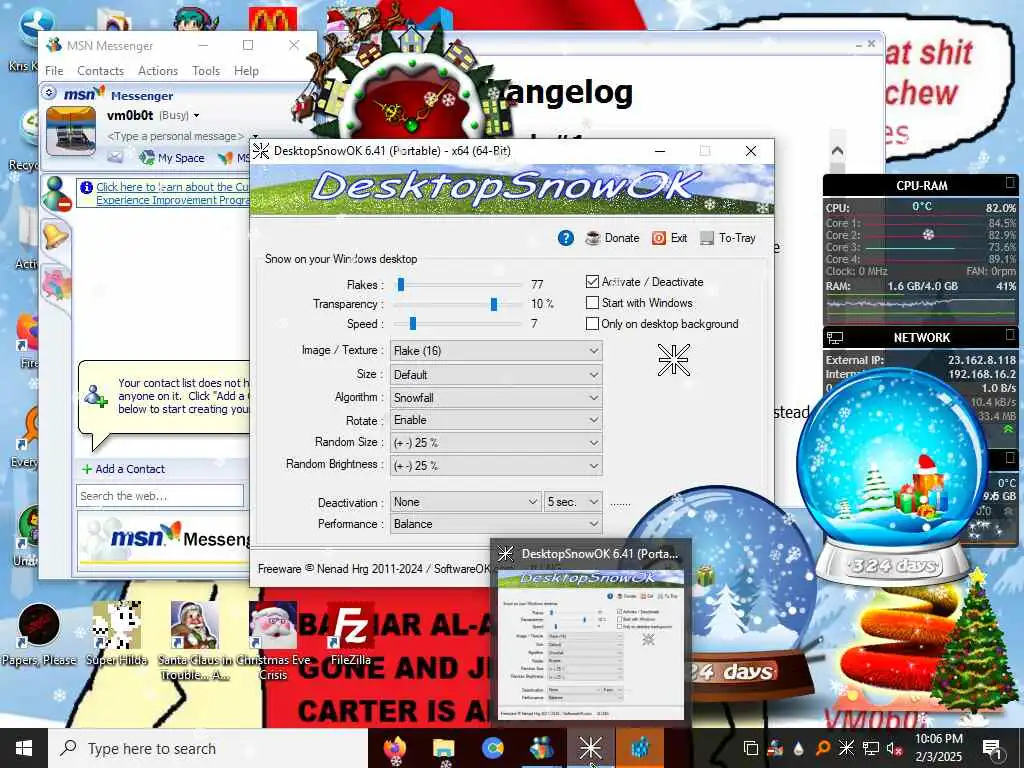Open the orange-highlighted taskbar app icon

coord(639,748)
